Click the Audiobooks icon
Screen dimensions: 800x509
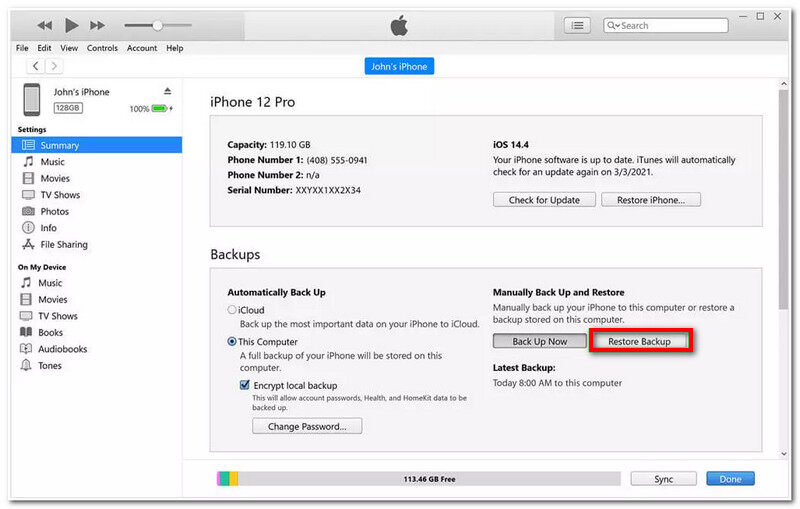tap(26, 349)
